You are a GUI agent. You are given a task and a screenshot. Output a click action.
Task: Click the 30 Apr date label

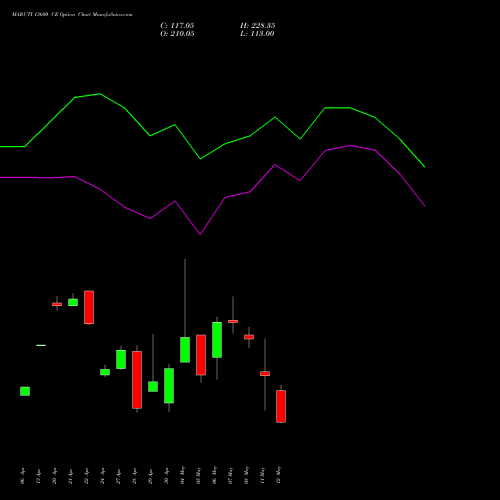click(x=167, y=476)
